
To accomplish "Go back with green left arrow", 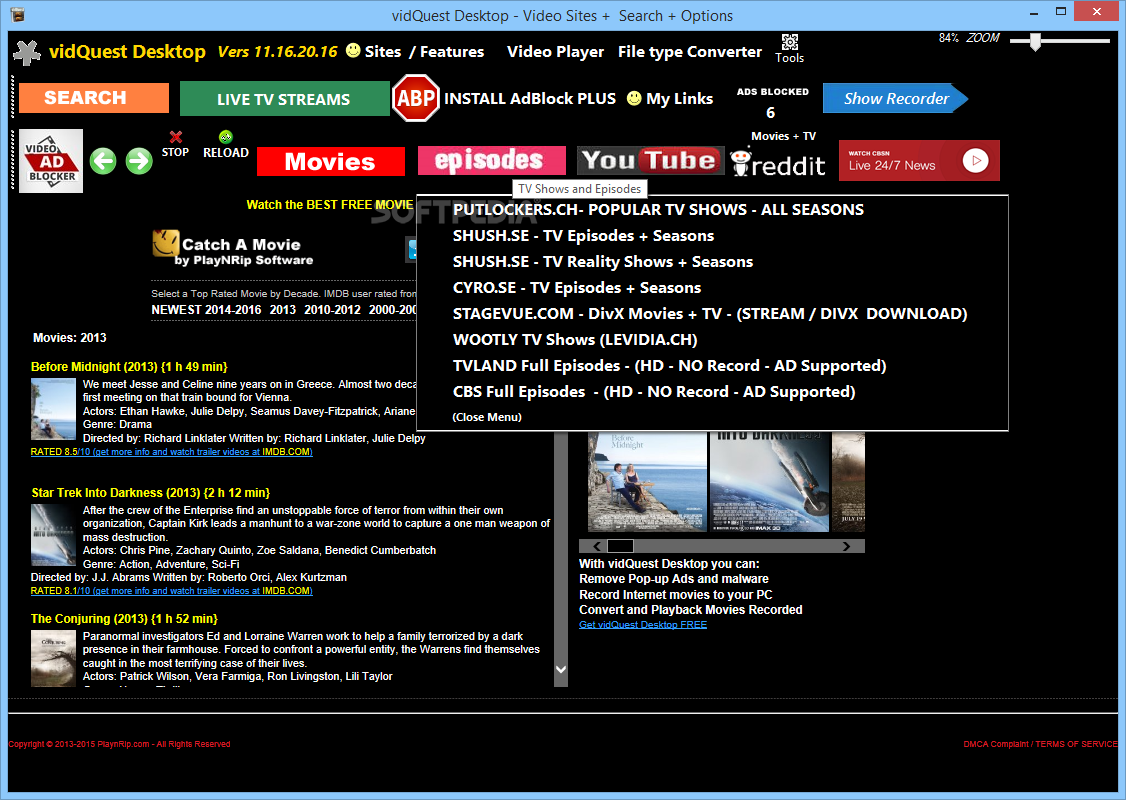I will pos(103,161).
